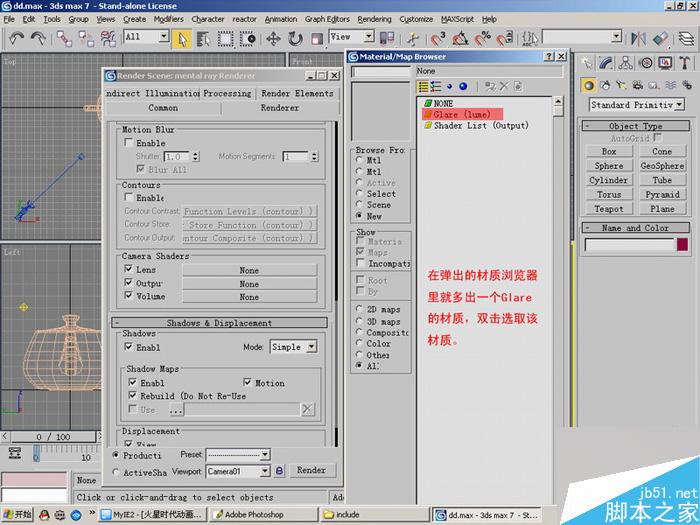The image size is (700, 525).
Task: Open the named selection sets dropdown
Action: (x=617, y=36)
